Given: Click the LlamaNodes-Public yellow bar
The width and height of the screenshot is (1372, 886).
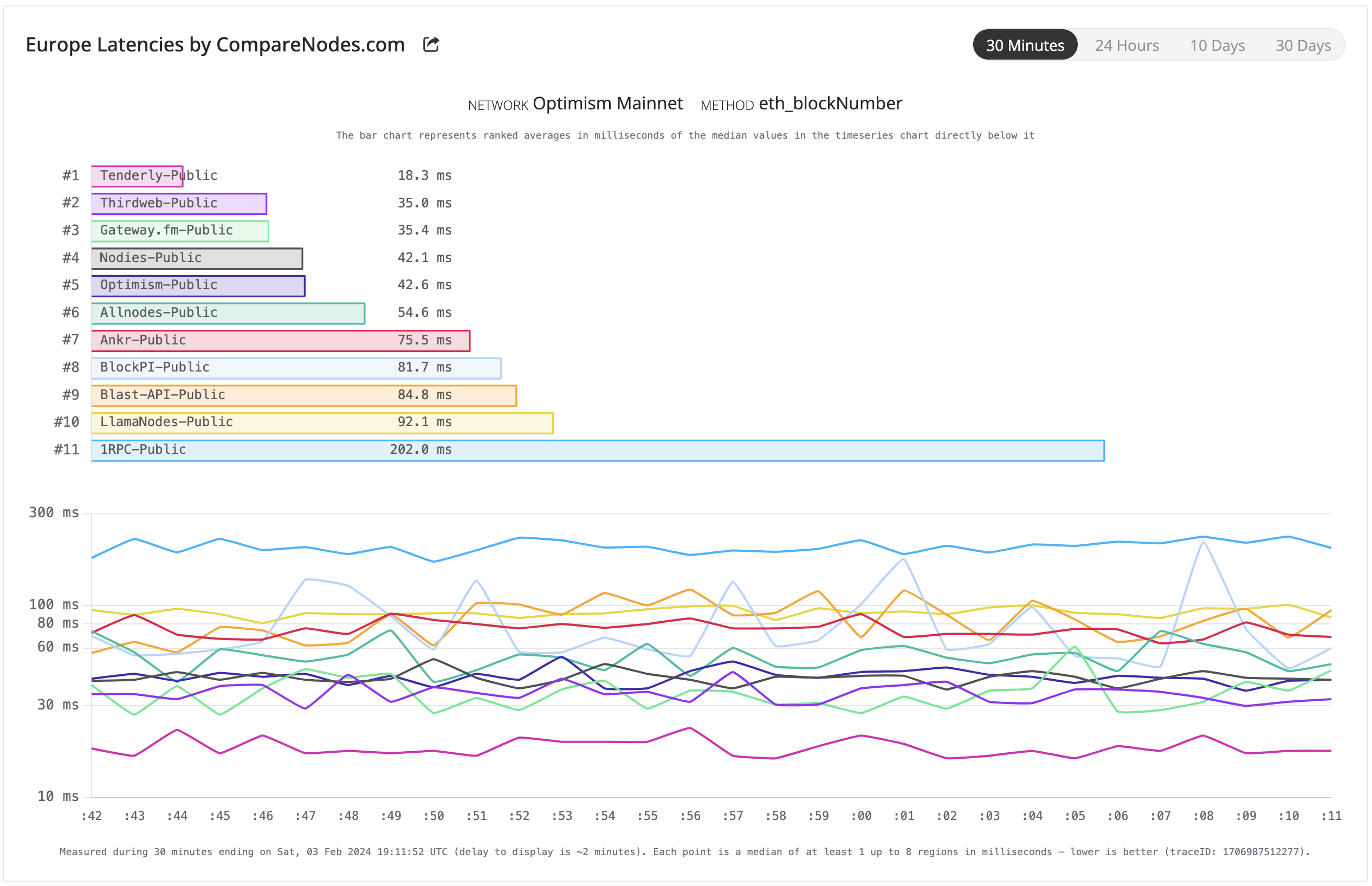Looking at the screenshot, I should coord(322,422).
